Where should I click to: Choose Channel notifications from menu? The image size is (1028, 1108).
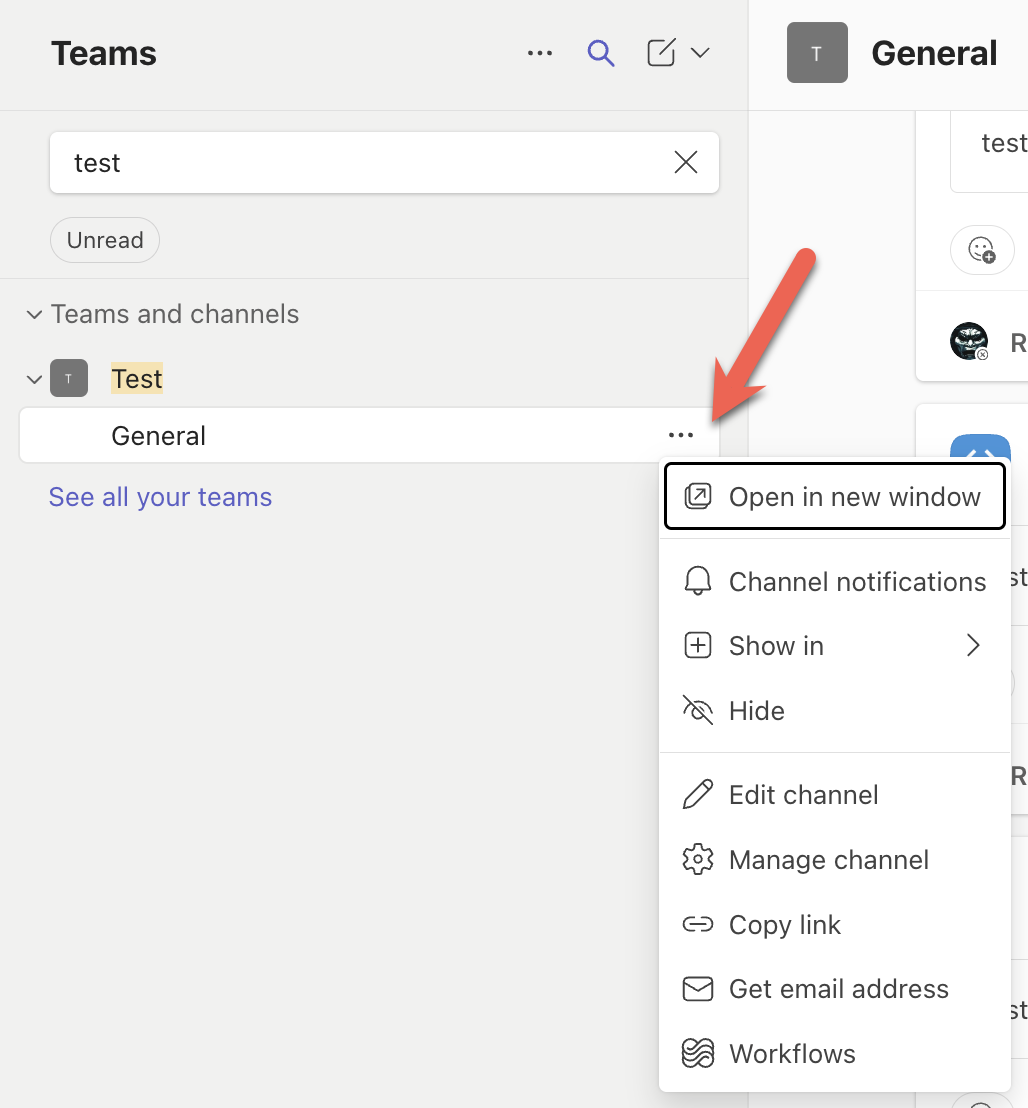click(x=834, y=582)
